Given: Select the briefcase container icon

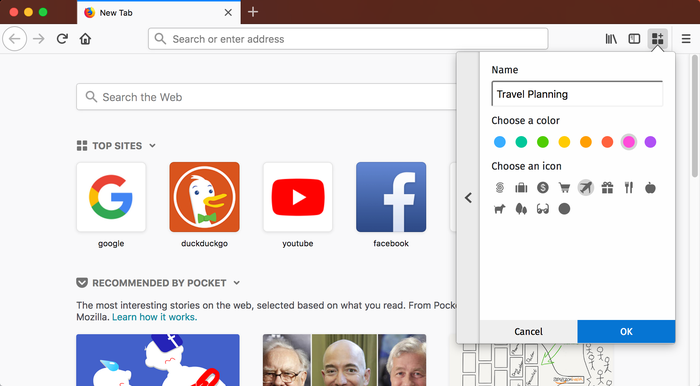Looking at the screenshot, I should click(521, 188).
